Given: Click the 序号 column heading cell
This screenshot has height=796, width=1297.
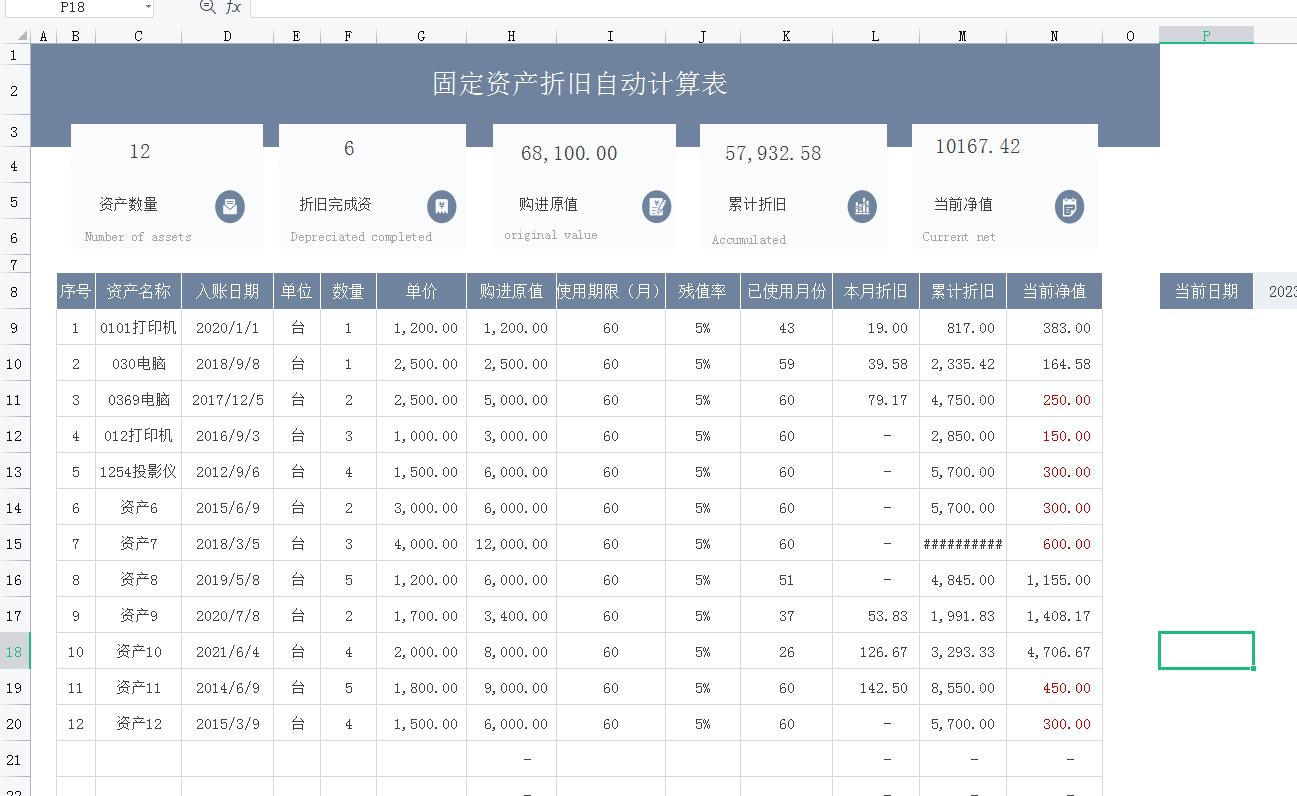Looking at the screenshot, I should point(76,292).
